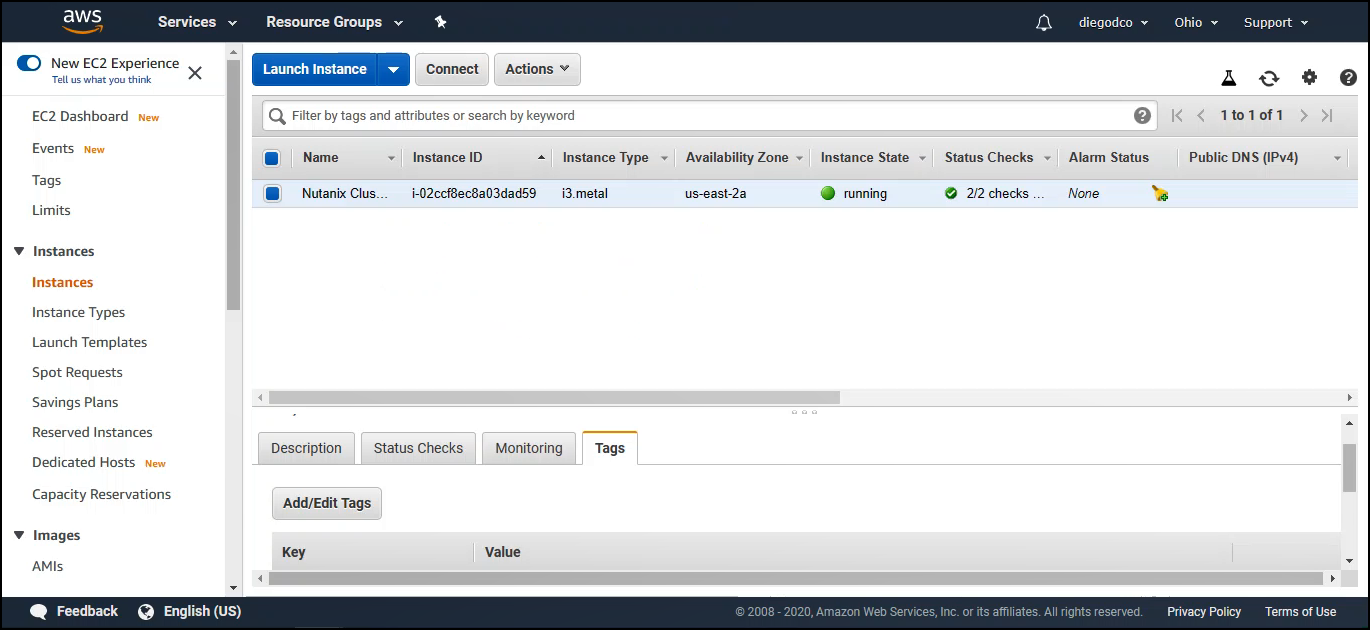Click the AWS logo
Screen dimensions: 1370x630
click(83, 21)
